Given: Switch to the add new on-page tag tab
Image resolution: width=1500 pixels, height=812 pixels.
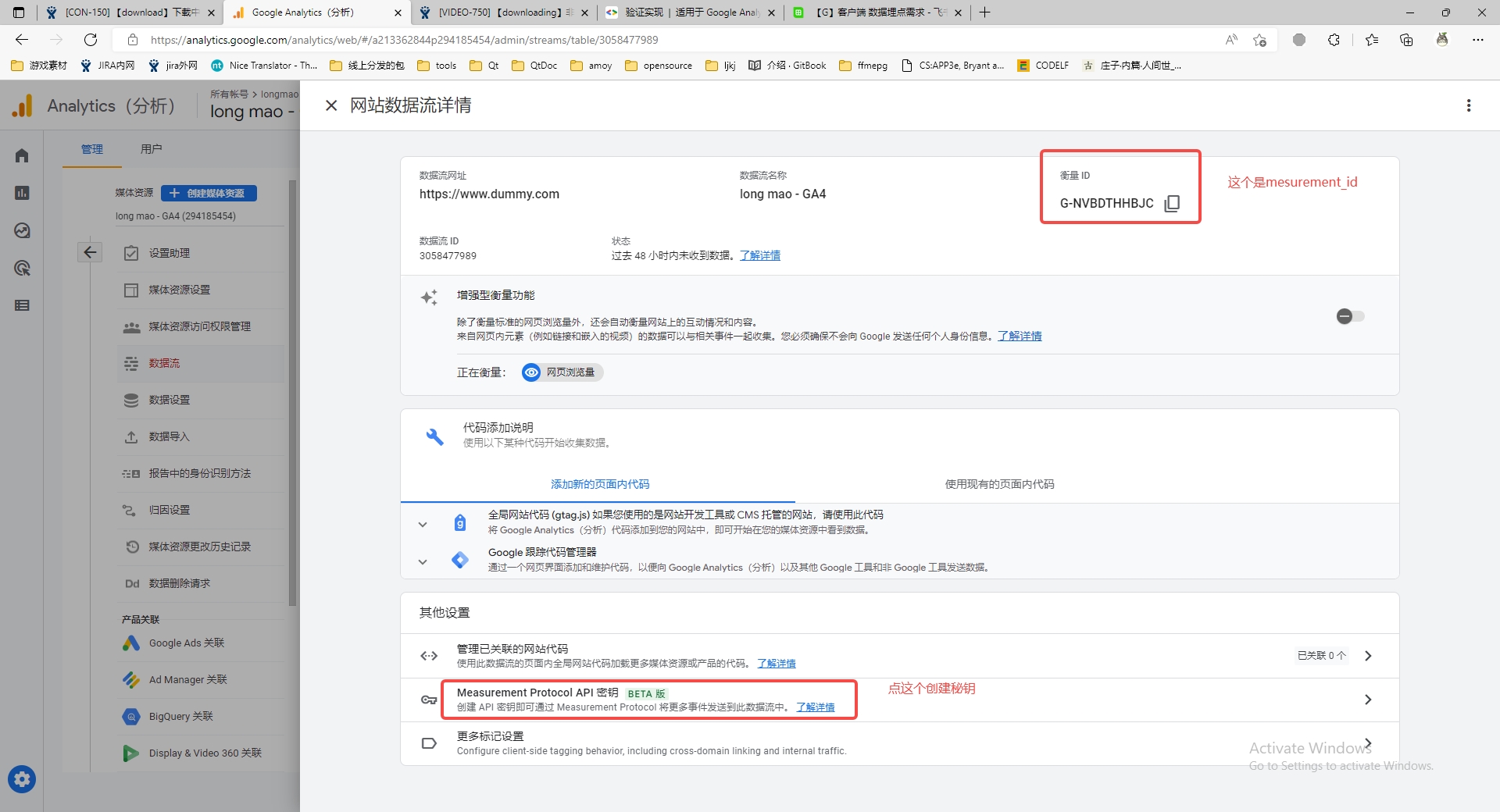Looking at the screenshot, I should click(x=599, y=484).
